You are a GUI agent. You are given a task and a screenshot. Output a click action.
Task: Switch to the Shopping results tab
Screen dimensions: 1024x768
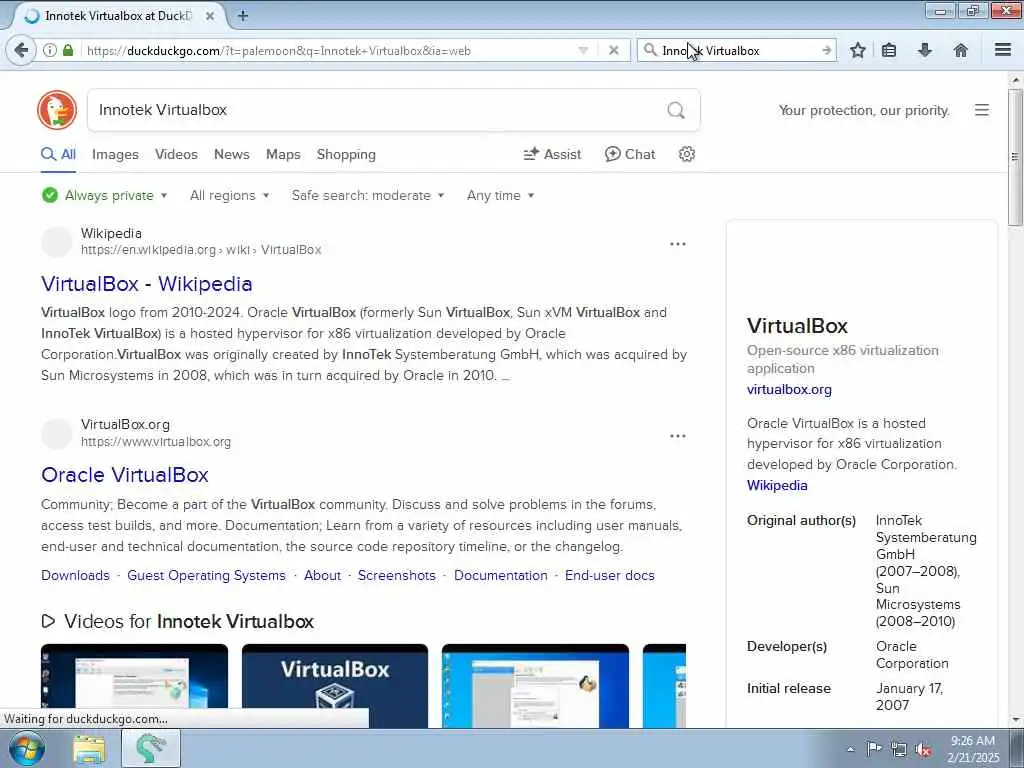click(x=346, y=154)
